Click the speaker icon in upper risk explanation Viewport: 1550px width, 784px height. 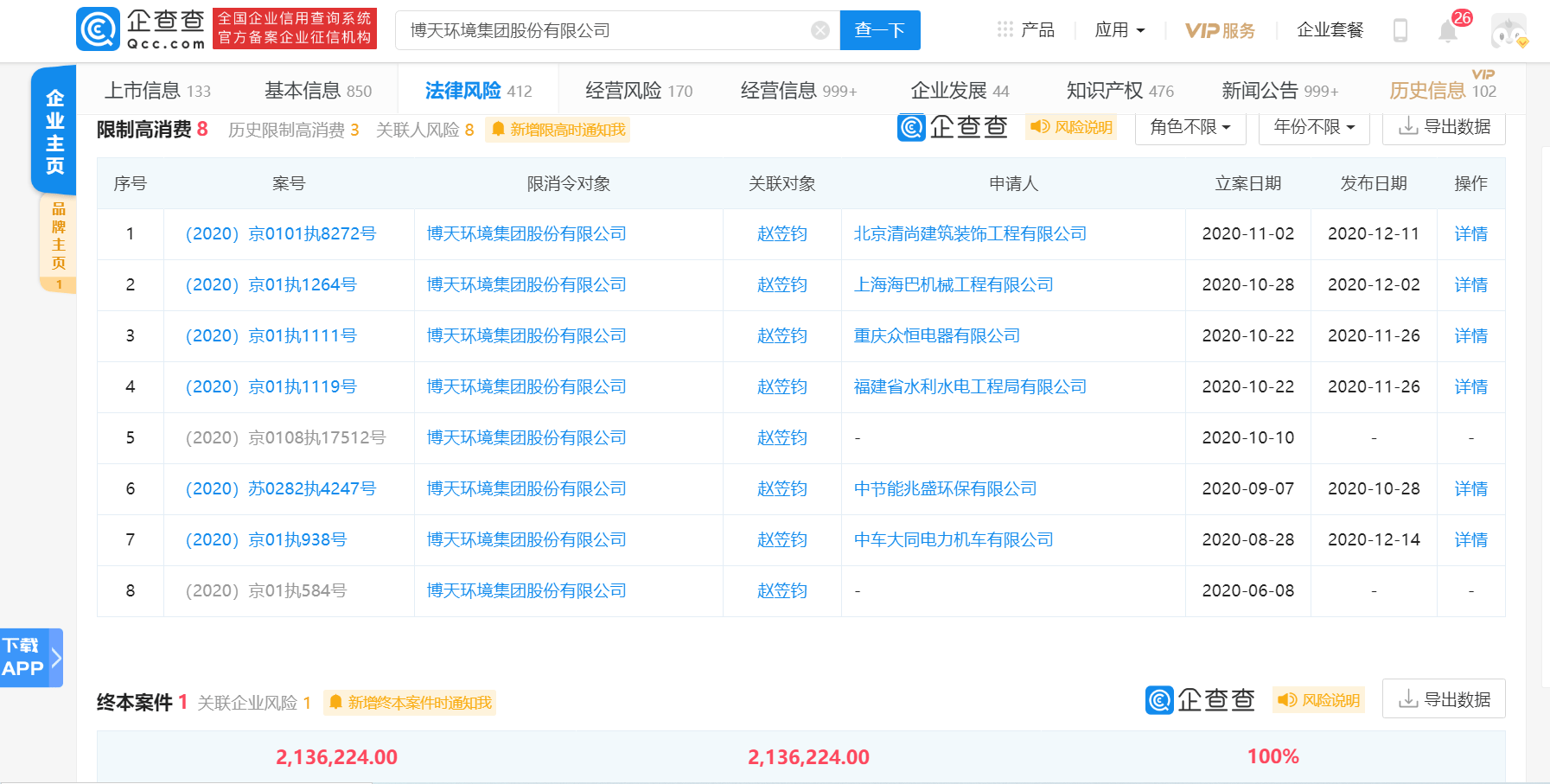point(1040,127)
